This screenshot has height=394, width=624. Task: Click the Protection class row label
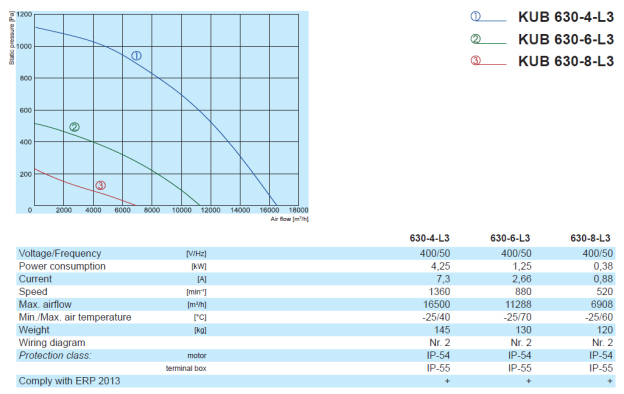point(55,355)
